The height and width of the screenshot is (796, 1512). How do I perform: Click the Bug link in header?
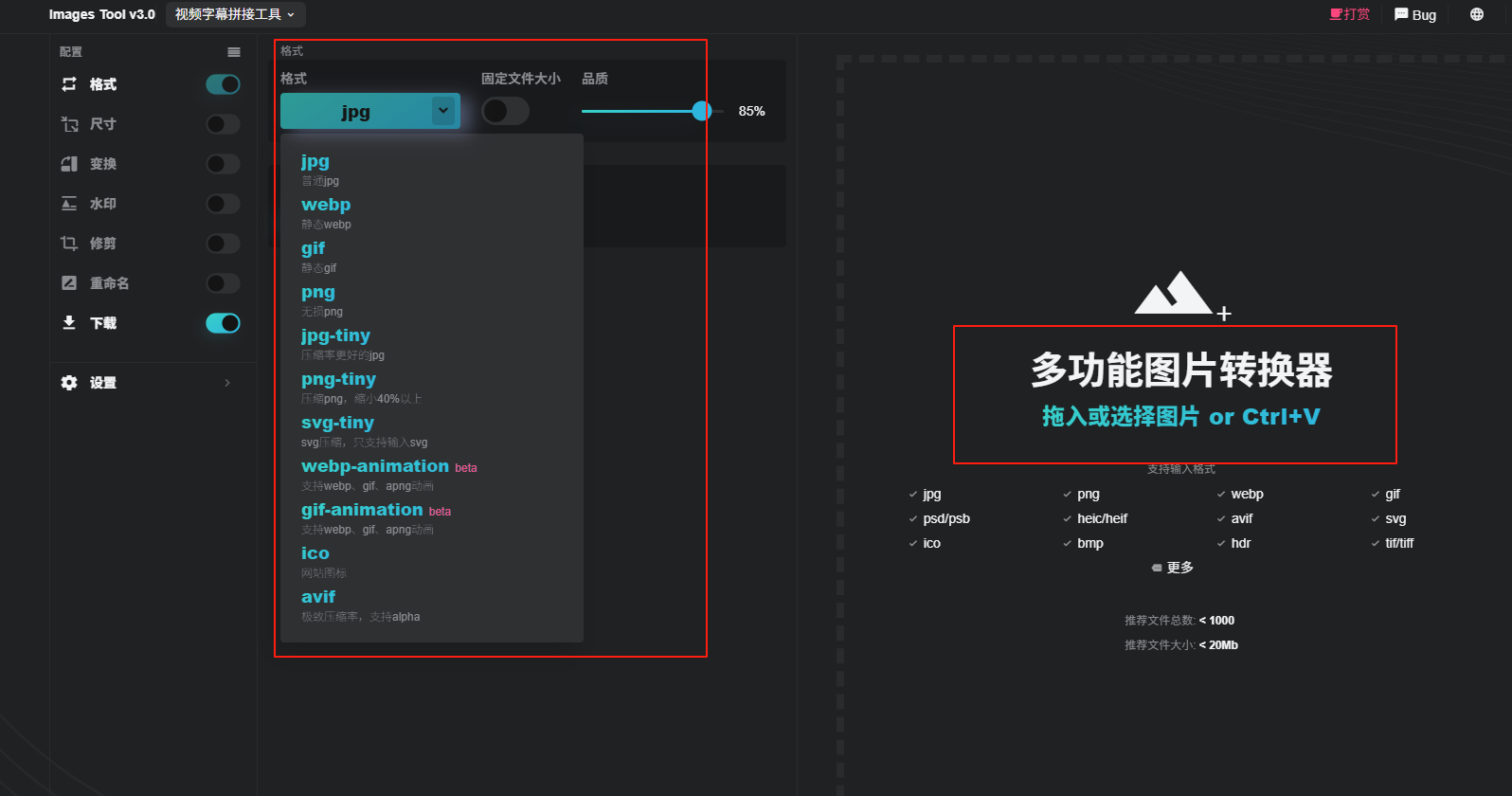tap(1415, 14)
